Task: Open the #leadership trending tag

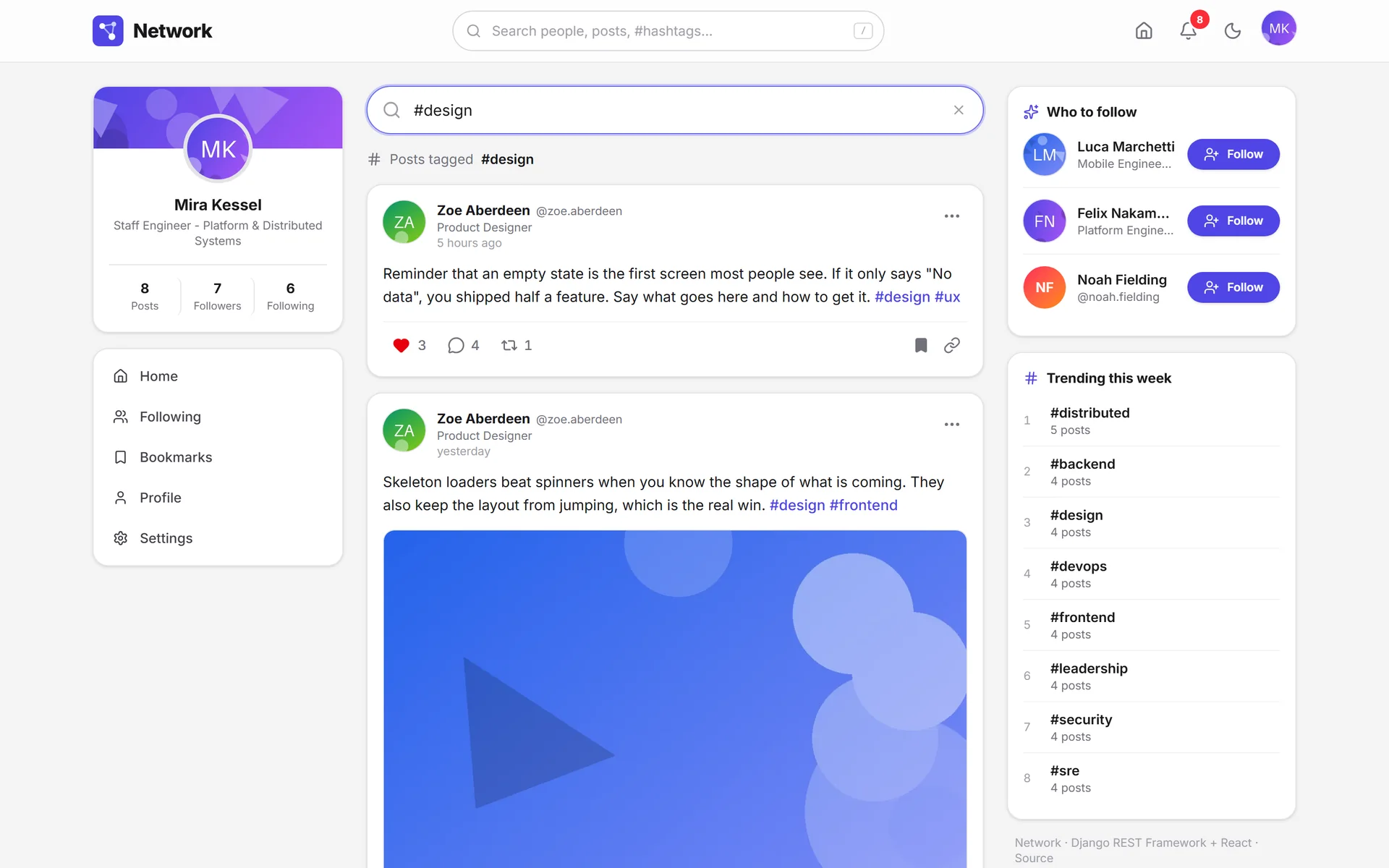Action: [x=1151, y=676]
